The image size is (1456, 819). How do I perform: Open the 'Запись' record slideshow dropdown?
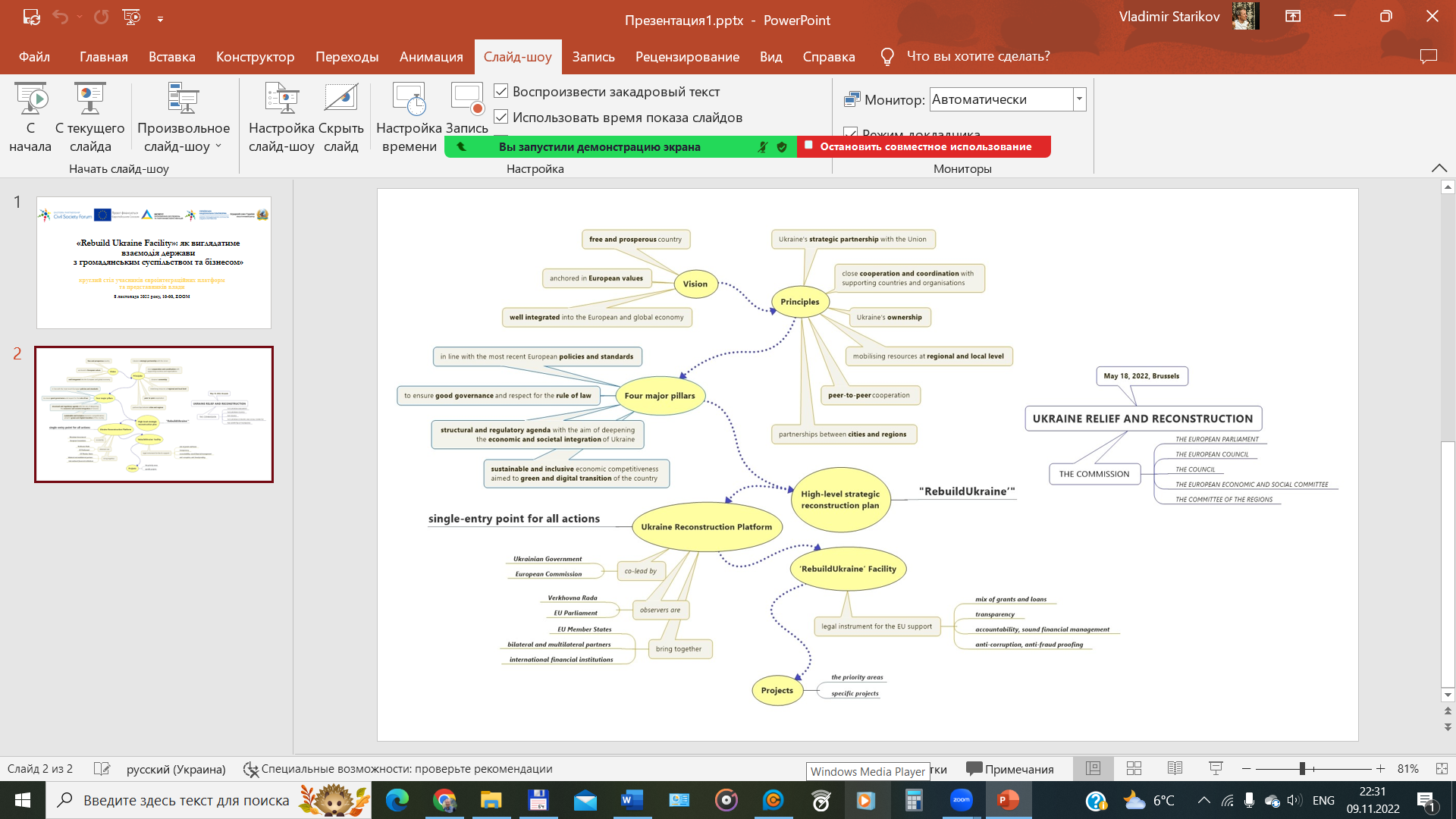point(466,109)
